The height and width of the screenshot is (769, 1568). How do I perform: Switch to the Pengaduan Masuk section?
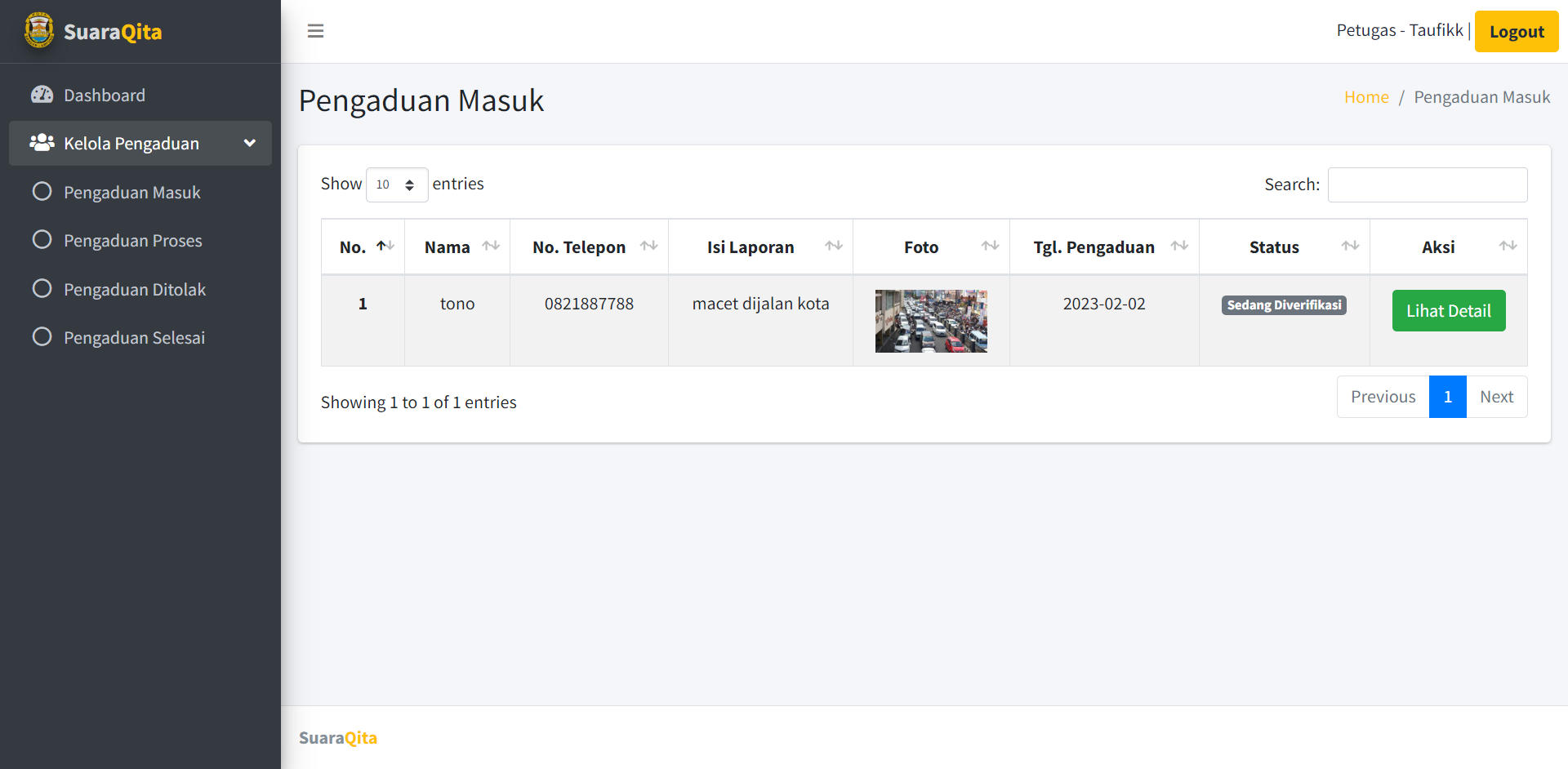pyautogui.click(x=131, y=192)
